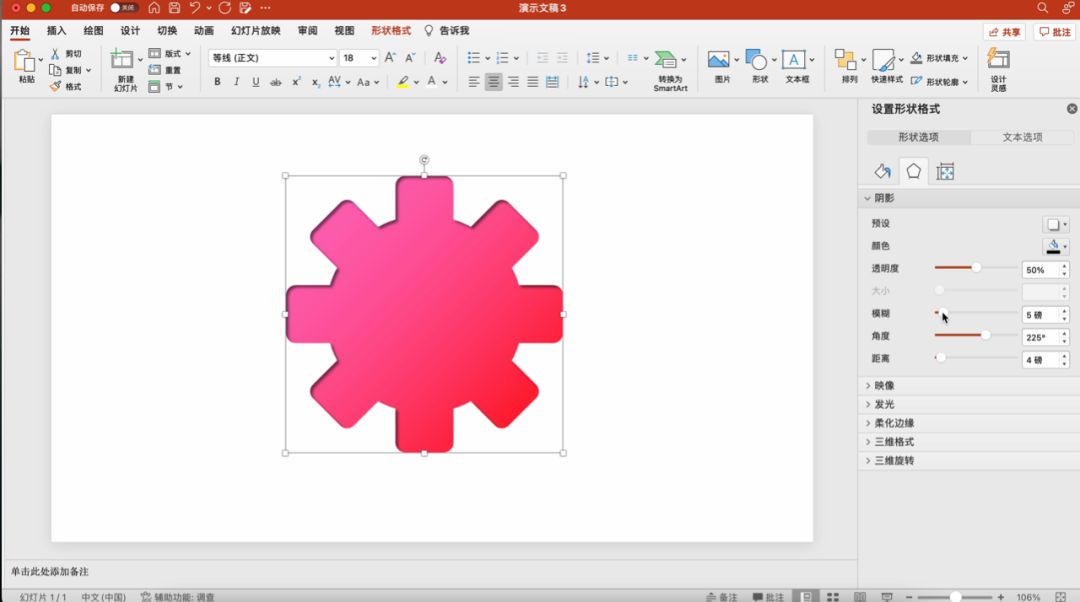Open the font size dropdown
This screenshot has width=1080, height=602.
coord(374,58)
